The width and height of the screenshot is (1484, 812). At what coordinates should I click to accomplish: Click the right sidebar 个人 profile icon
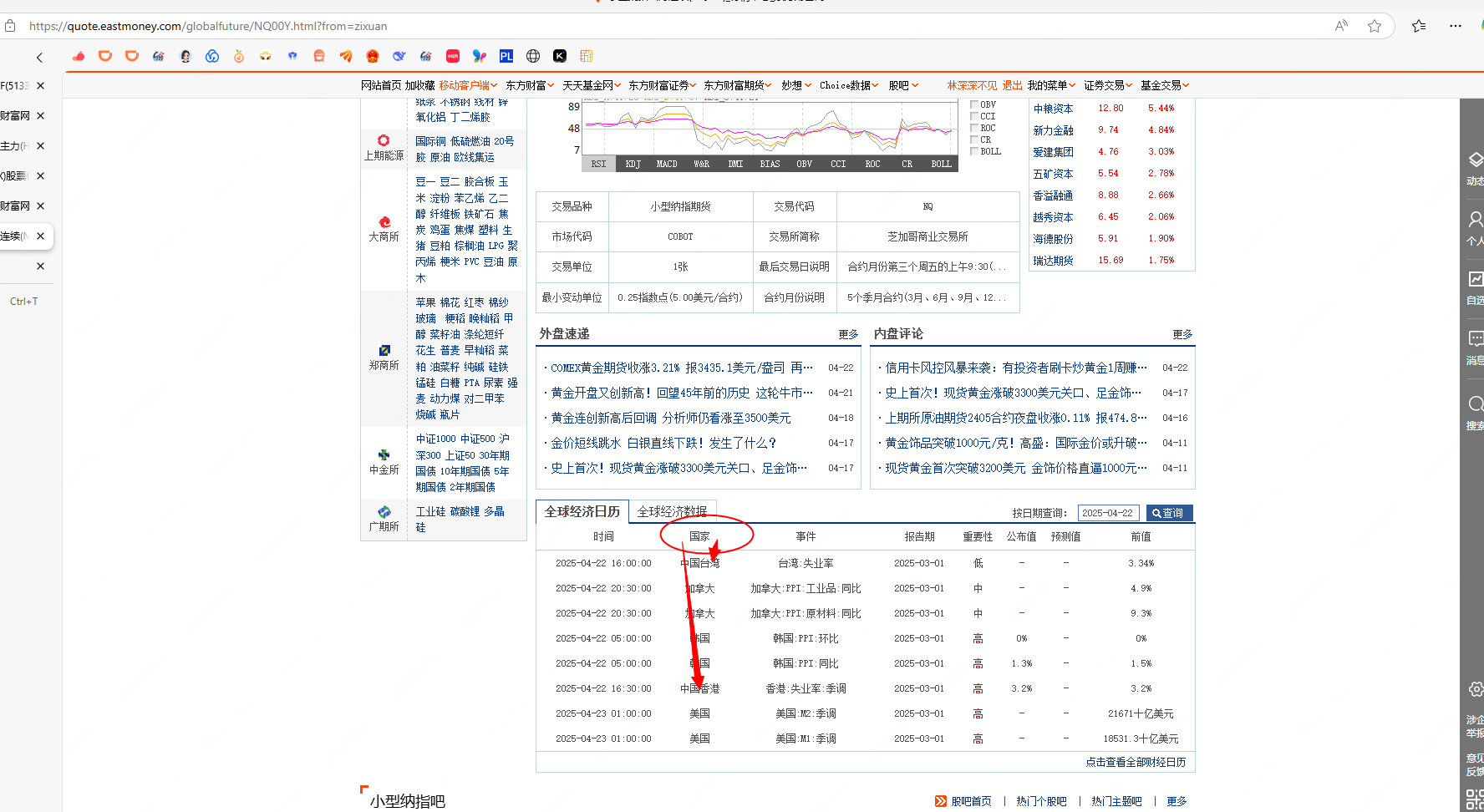tap(1476, 219)
